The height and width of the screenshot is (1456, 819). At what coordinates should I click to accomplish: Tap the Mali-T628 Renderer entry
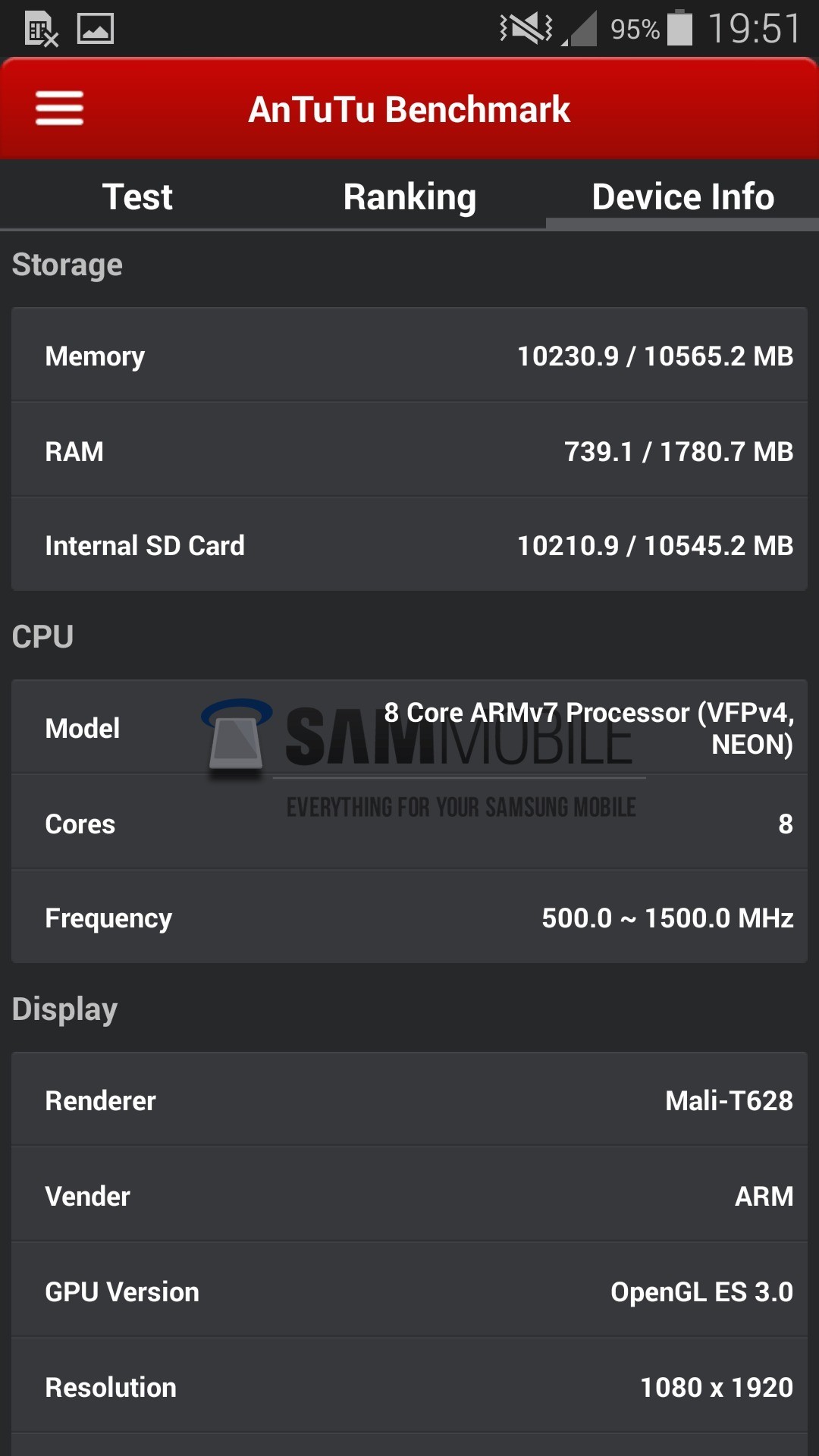409,1100
